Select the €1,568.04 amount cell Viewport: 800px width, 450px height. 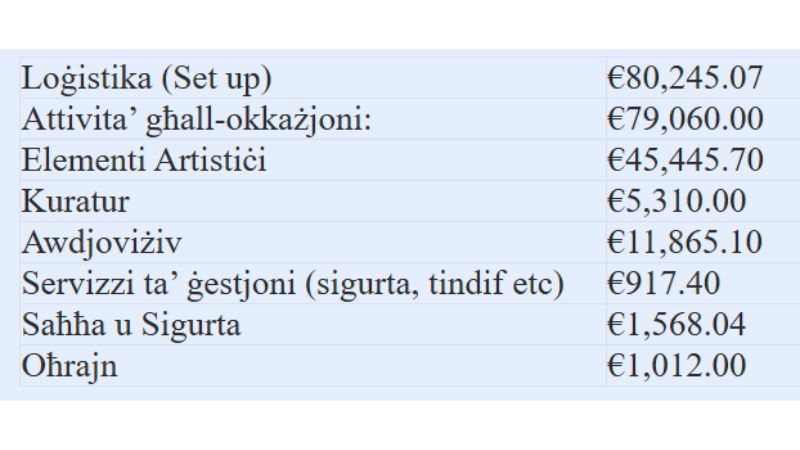(676, 325)
